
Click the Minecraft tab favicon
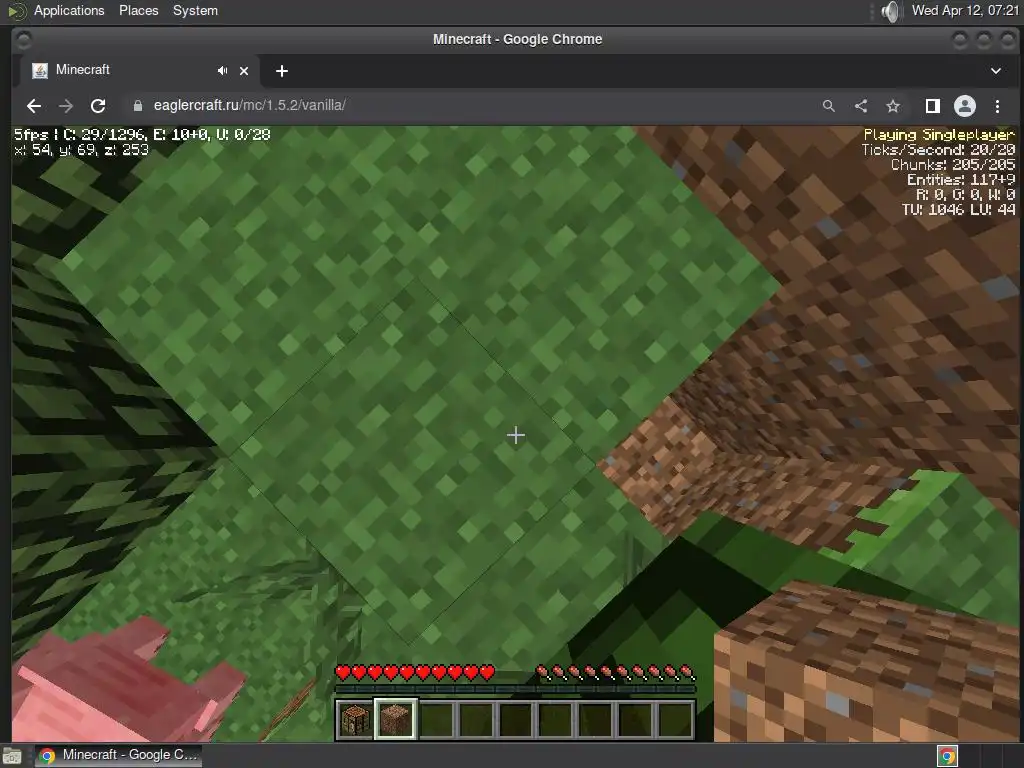(40, 71)
